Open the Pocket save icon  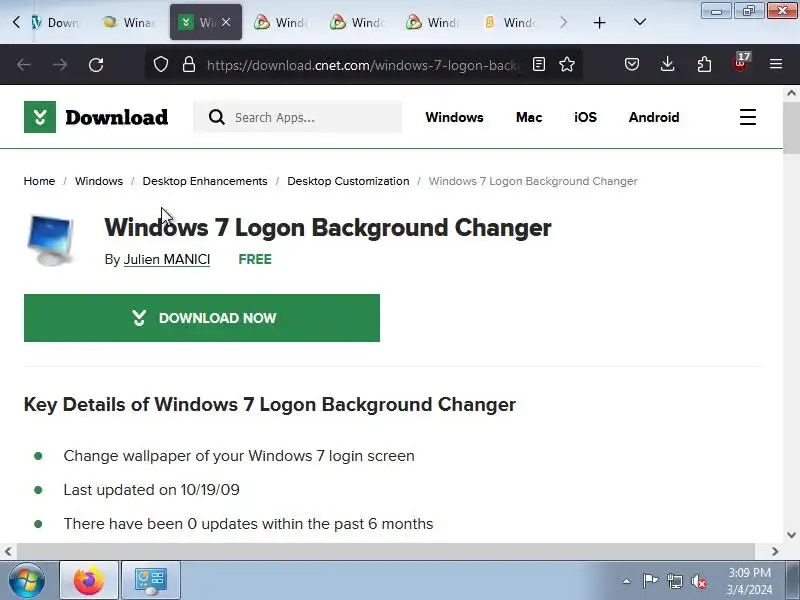pyautogui.click(x=632, y=64)
